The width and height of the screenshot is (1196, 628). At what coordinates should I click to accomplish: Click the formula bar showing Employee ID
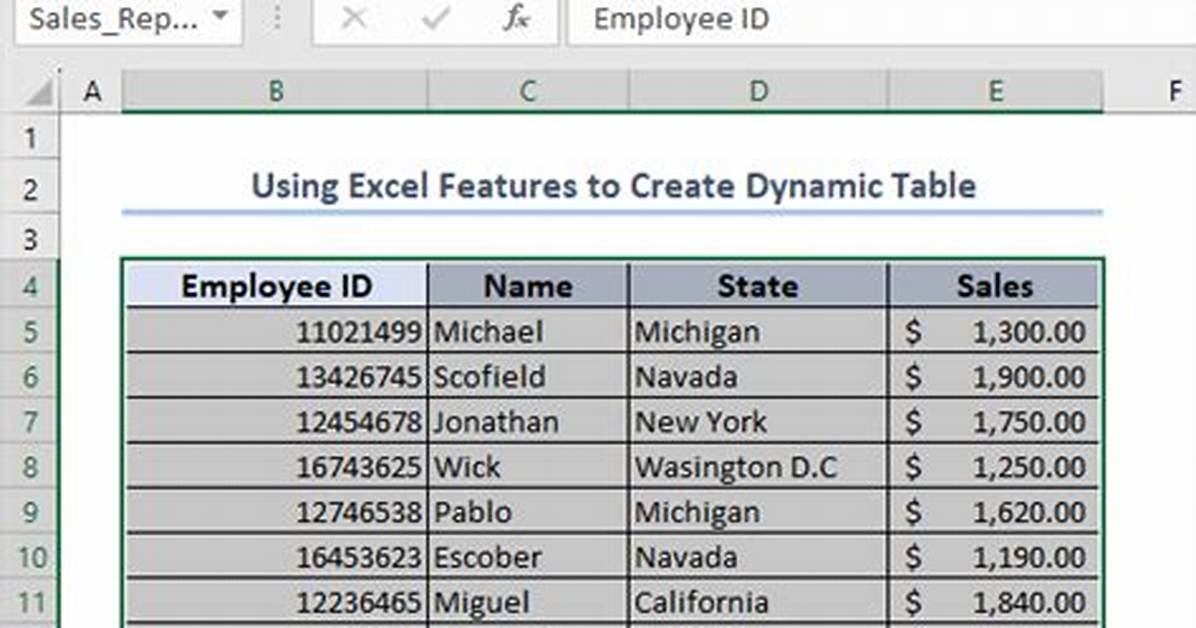pos(881,19)
